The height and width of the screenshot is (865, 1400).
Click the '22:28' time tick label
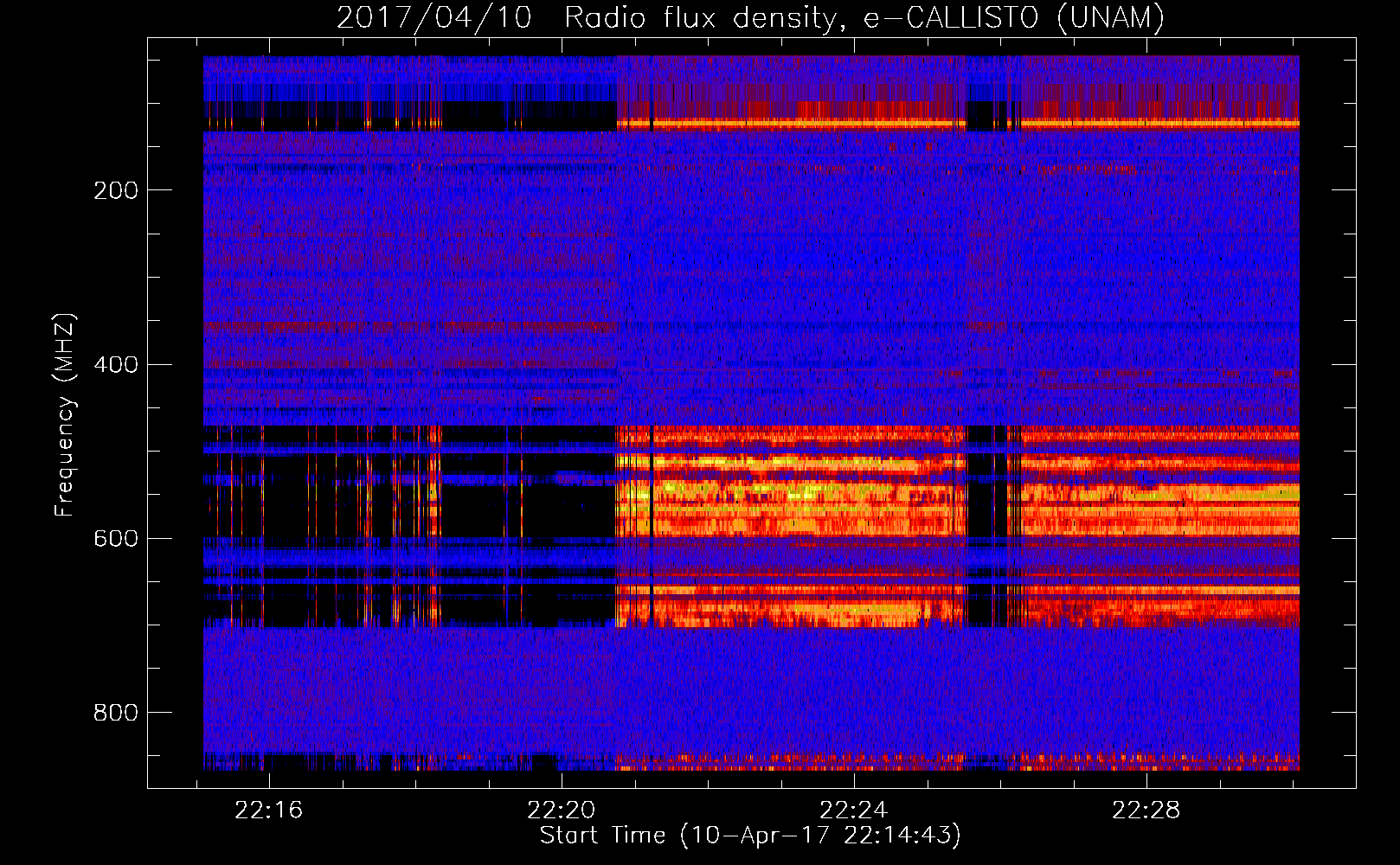pyautogui.click(x=1146, y=811)
